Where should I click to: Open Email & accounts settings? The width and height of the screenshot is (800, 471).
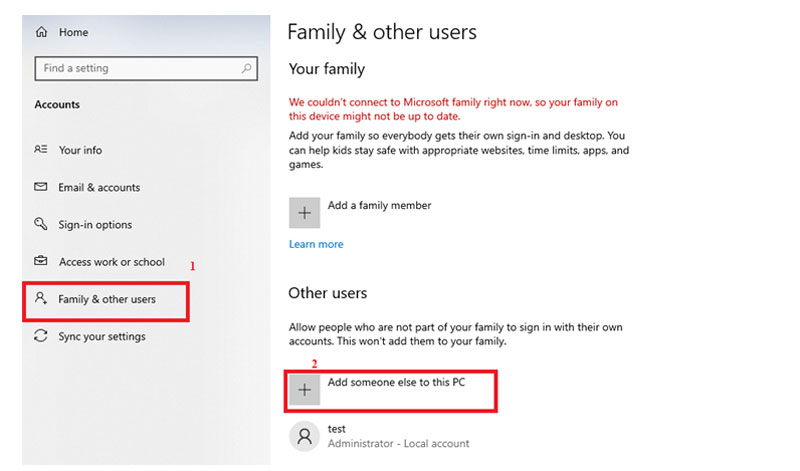99,187
